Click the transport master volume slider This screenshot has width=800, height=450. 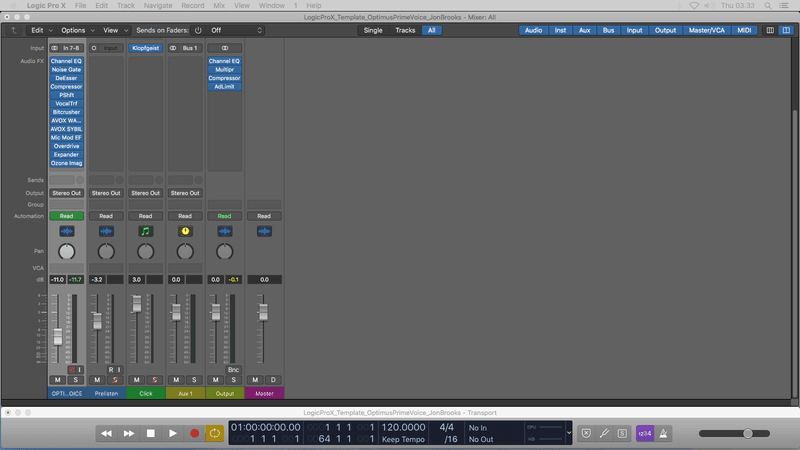point(747,433)
